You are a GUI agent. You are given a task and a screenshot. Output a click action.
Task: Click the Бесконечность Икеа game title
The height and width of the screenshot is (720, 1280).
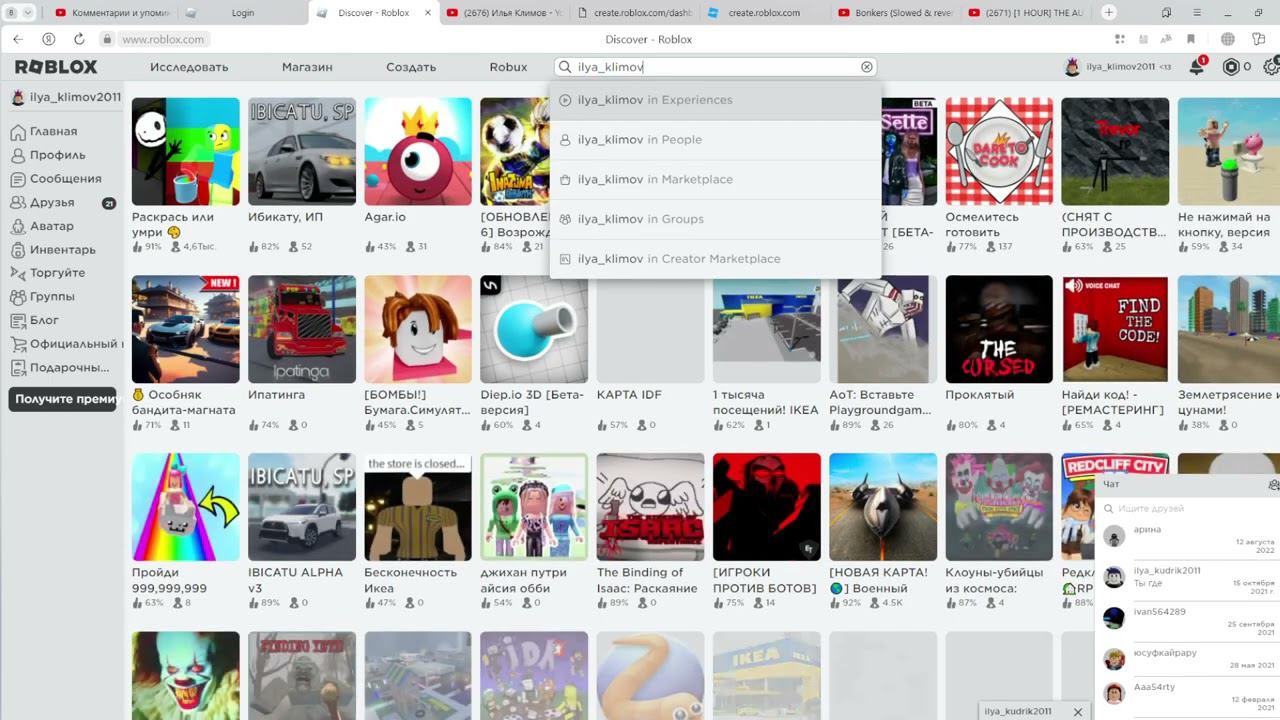[x=410, y=580]
